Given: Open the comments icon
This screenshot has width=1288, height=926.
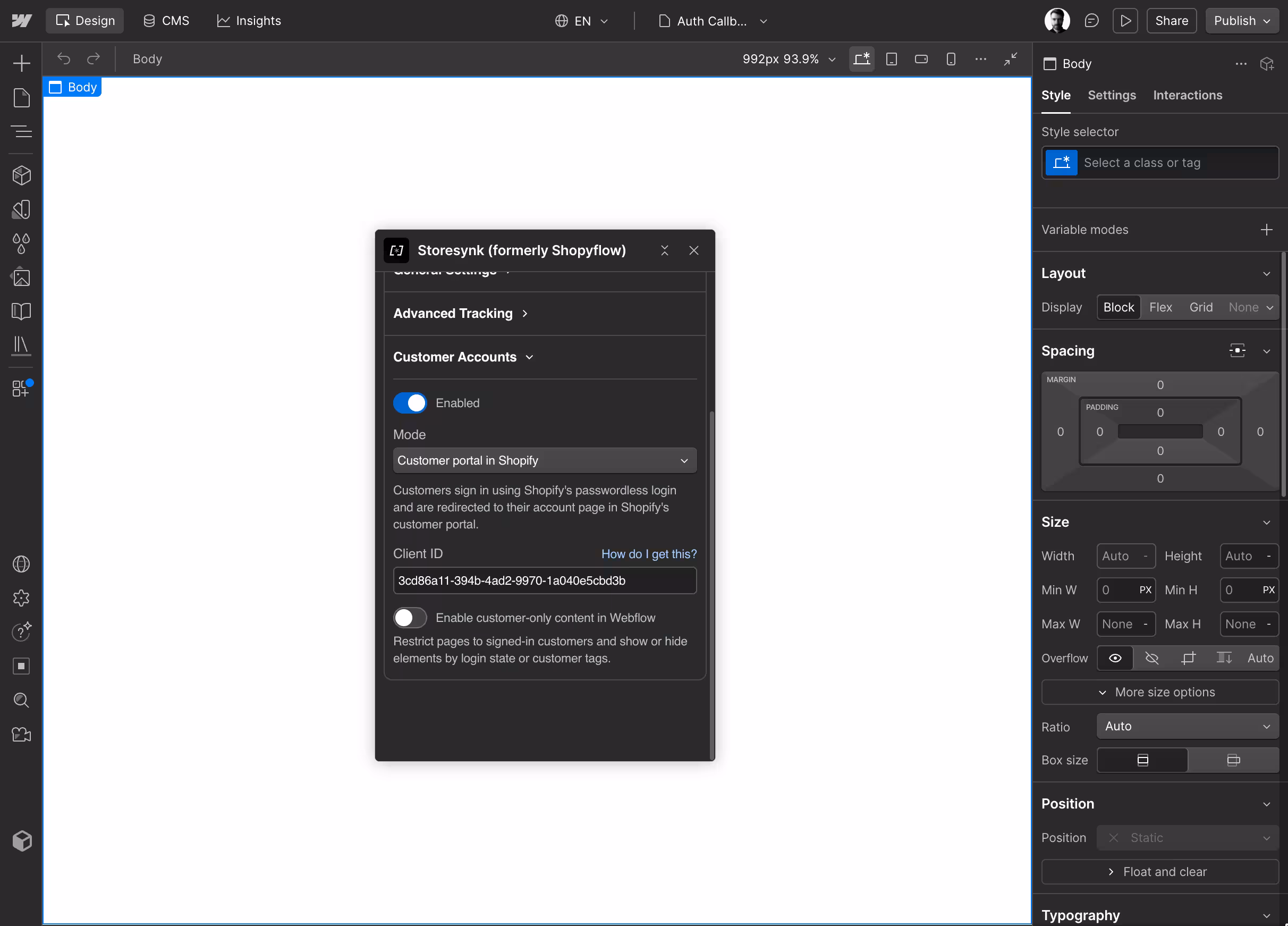Looking at the screenshot, I should click(x=1091, y=21).
